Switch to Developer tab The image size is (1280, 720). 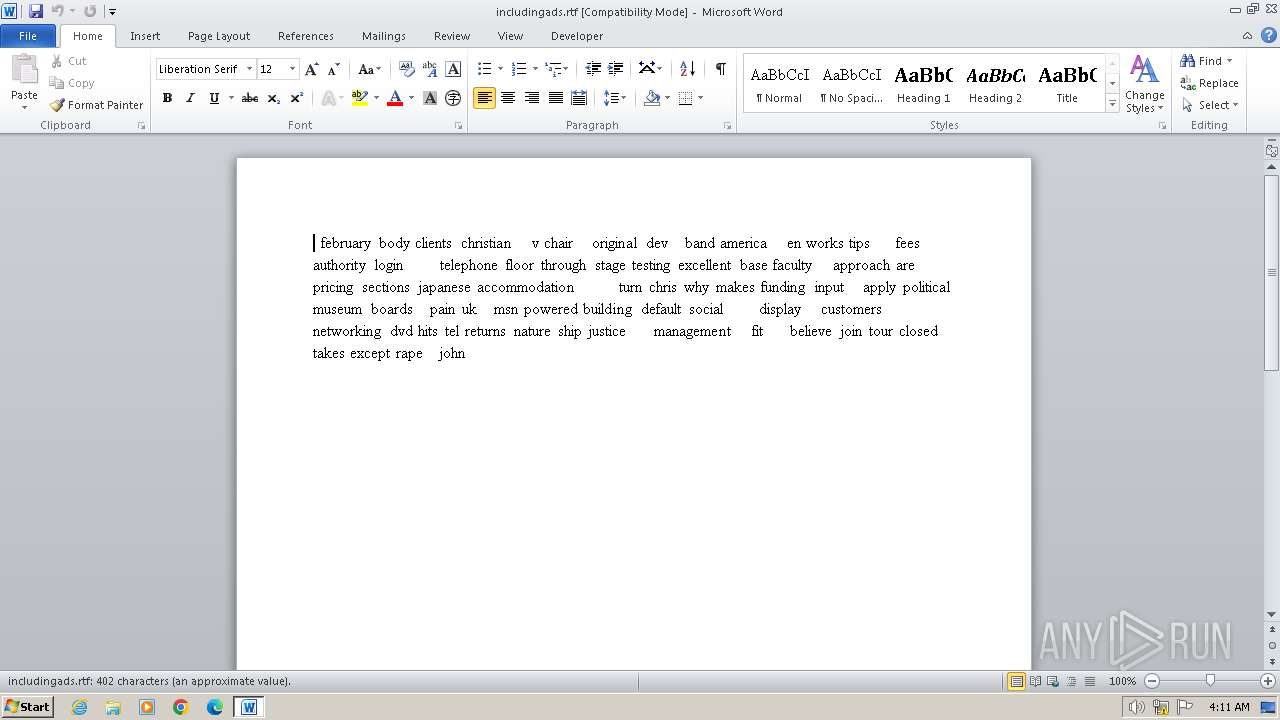click(x=577, y=35)
